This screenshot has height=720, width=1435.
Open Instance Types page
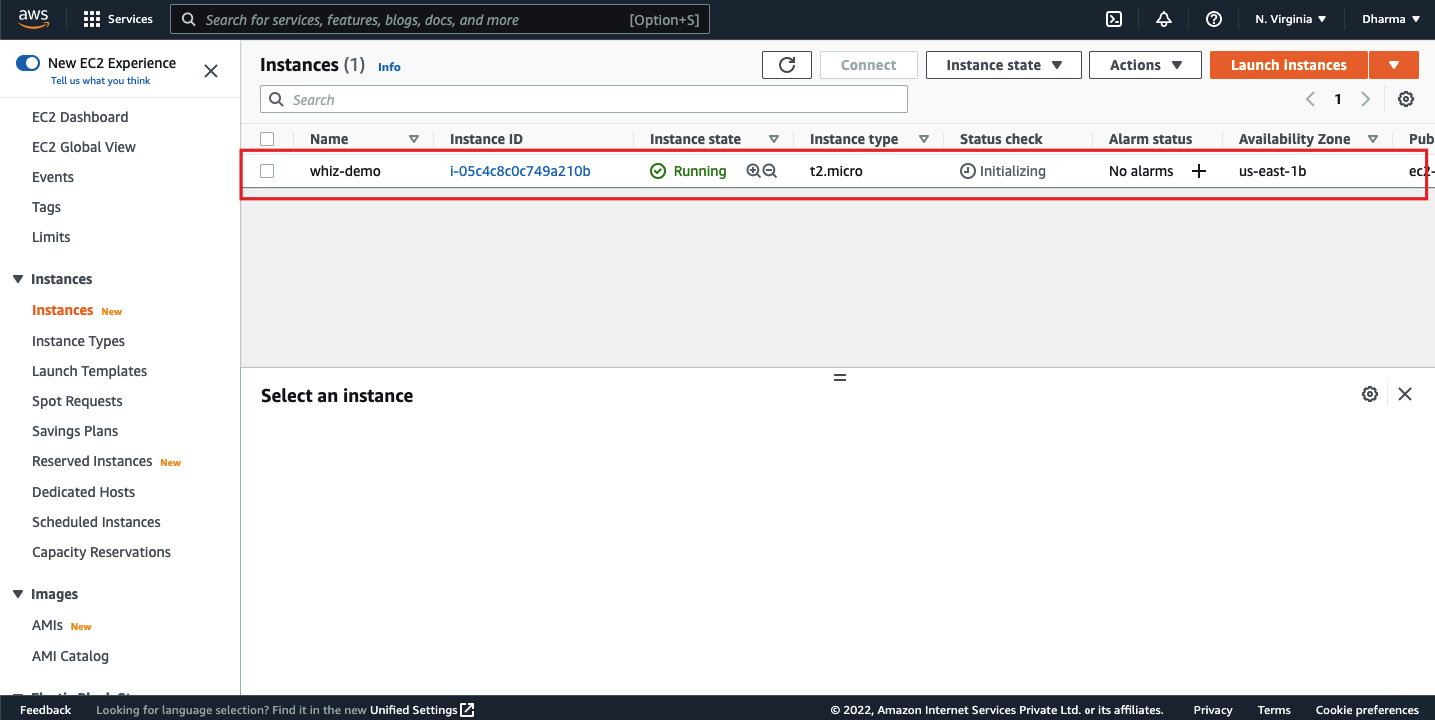coord(78,341)
